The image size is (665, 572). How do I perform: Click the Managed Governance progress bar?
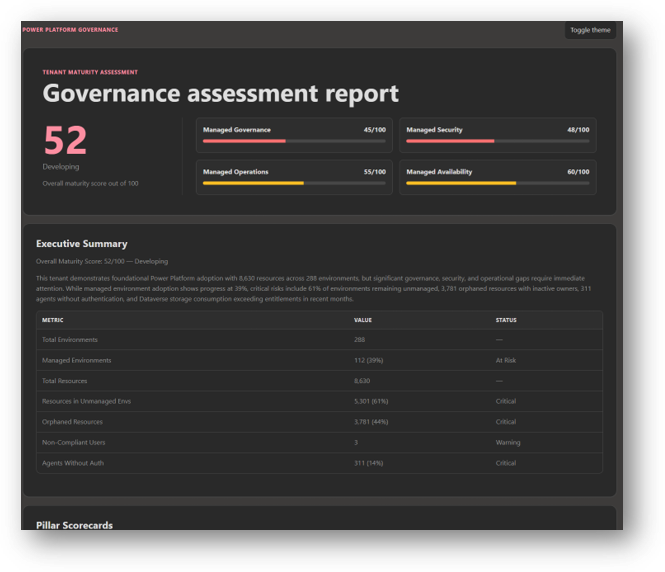pos(294,141)
